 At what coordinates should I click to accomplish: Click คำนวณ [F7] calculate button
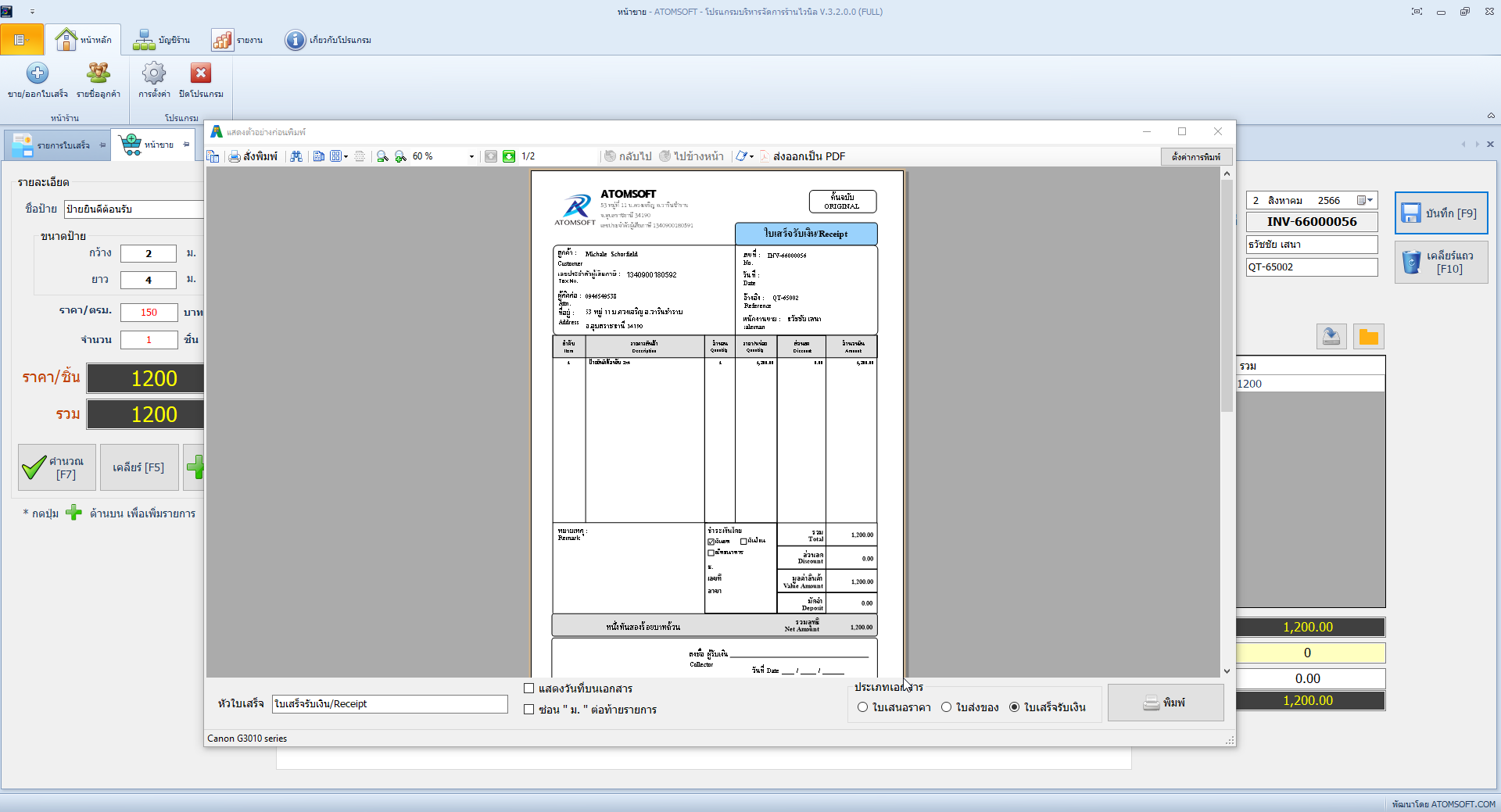(x=57, y=467)
